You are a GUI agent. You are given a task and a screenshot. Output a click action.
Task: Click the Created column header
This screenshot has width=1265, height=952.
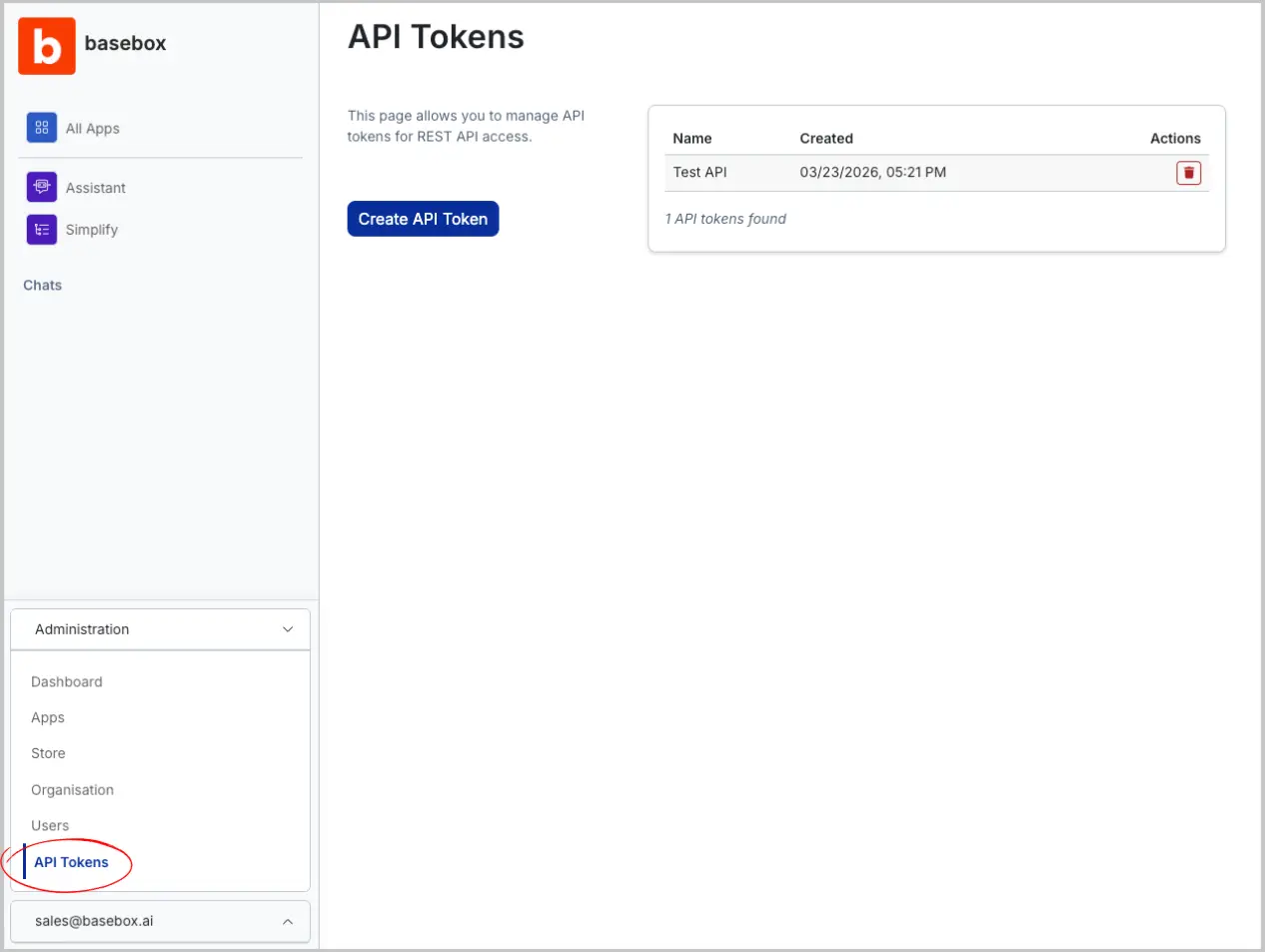[x=826, y=139]
